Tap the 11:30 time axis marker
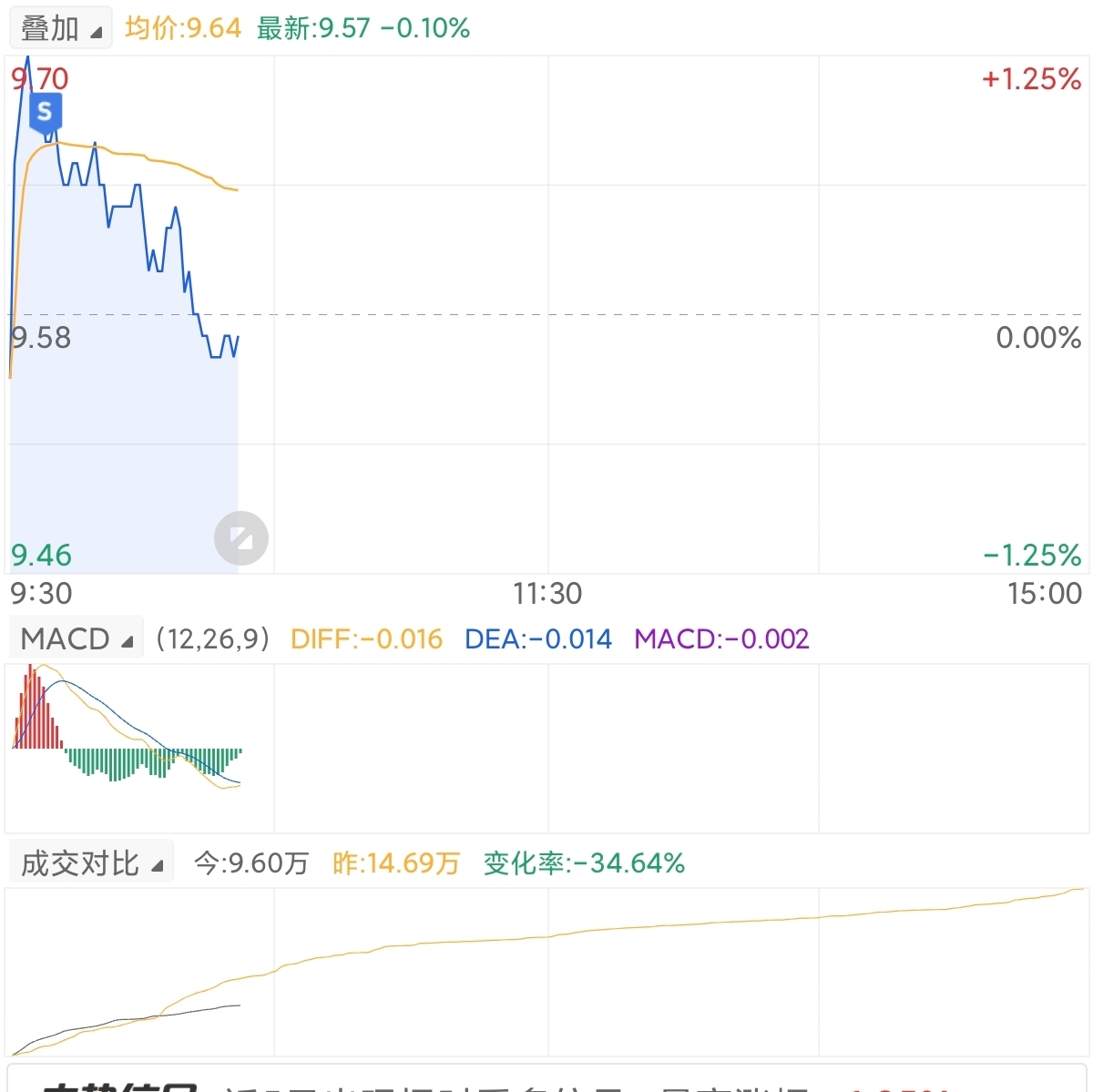1093x1092 pixels. coord(547,594)
